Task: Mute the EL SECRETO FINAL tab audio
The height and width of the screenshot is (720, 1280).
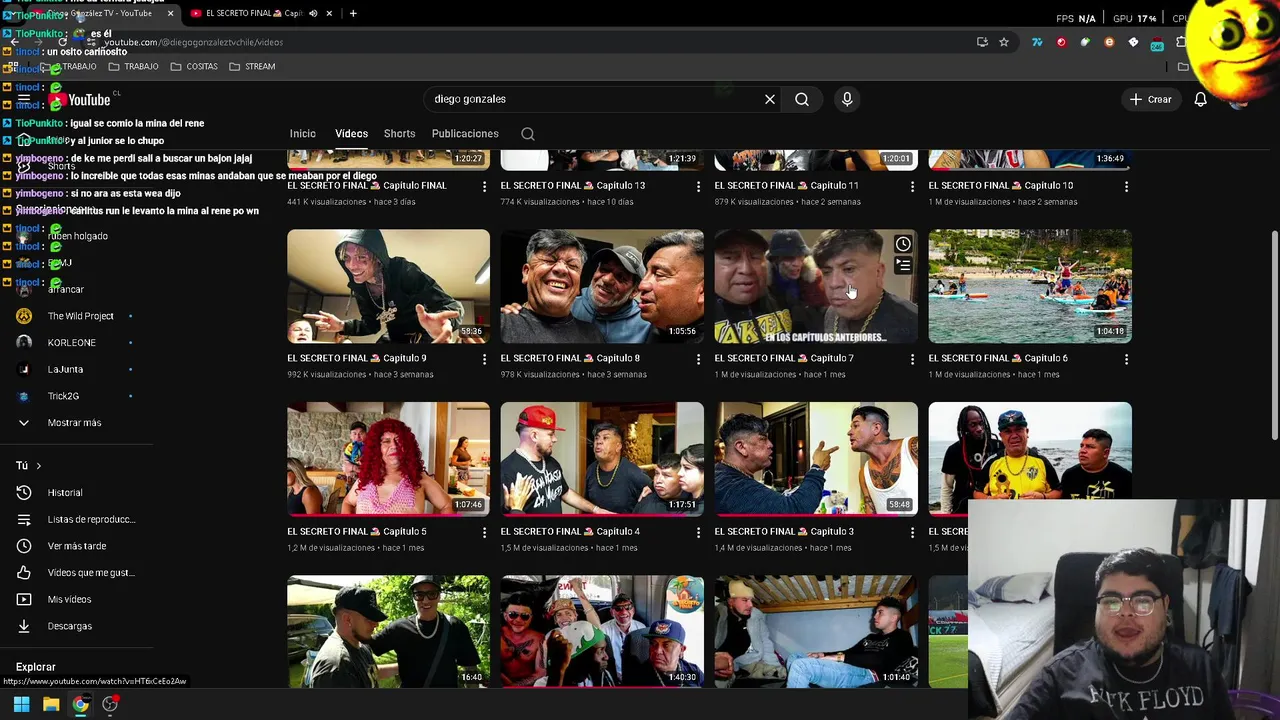Action: [313, 13]
